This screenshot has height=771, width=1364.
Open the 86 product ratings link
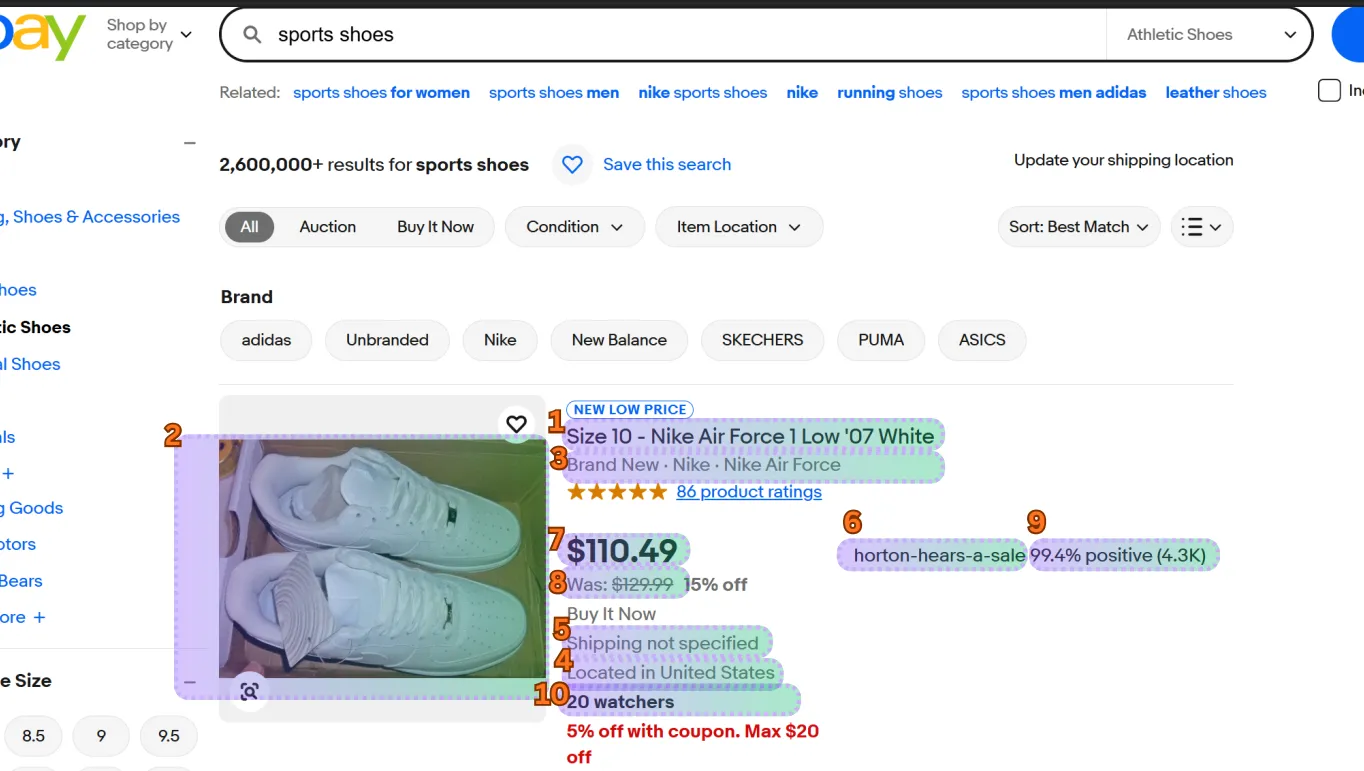tap(748, 492)
